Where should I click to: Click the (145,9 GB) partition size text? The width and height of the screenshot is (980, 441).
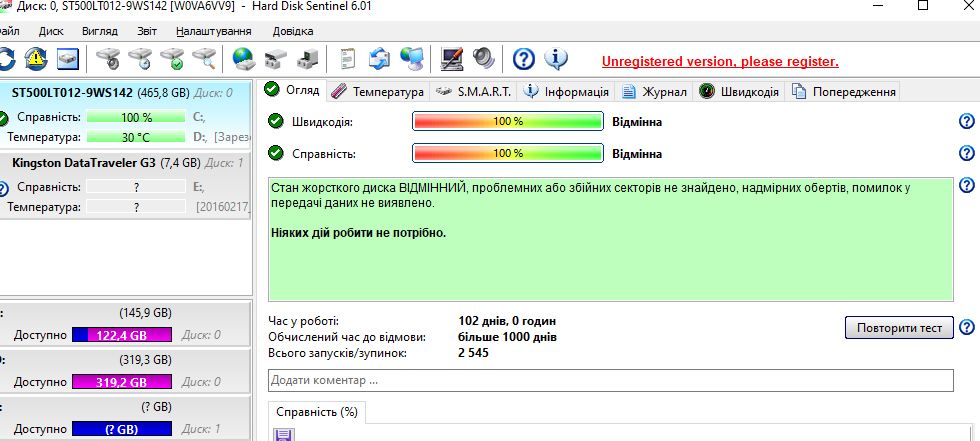tap(145, 313)
